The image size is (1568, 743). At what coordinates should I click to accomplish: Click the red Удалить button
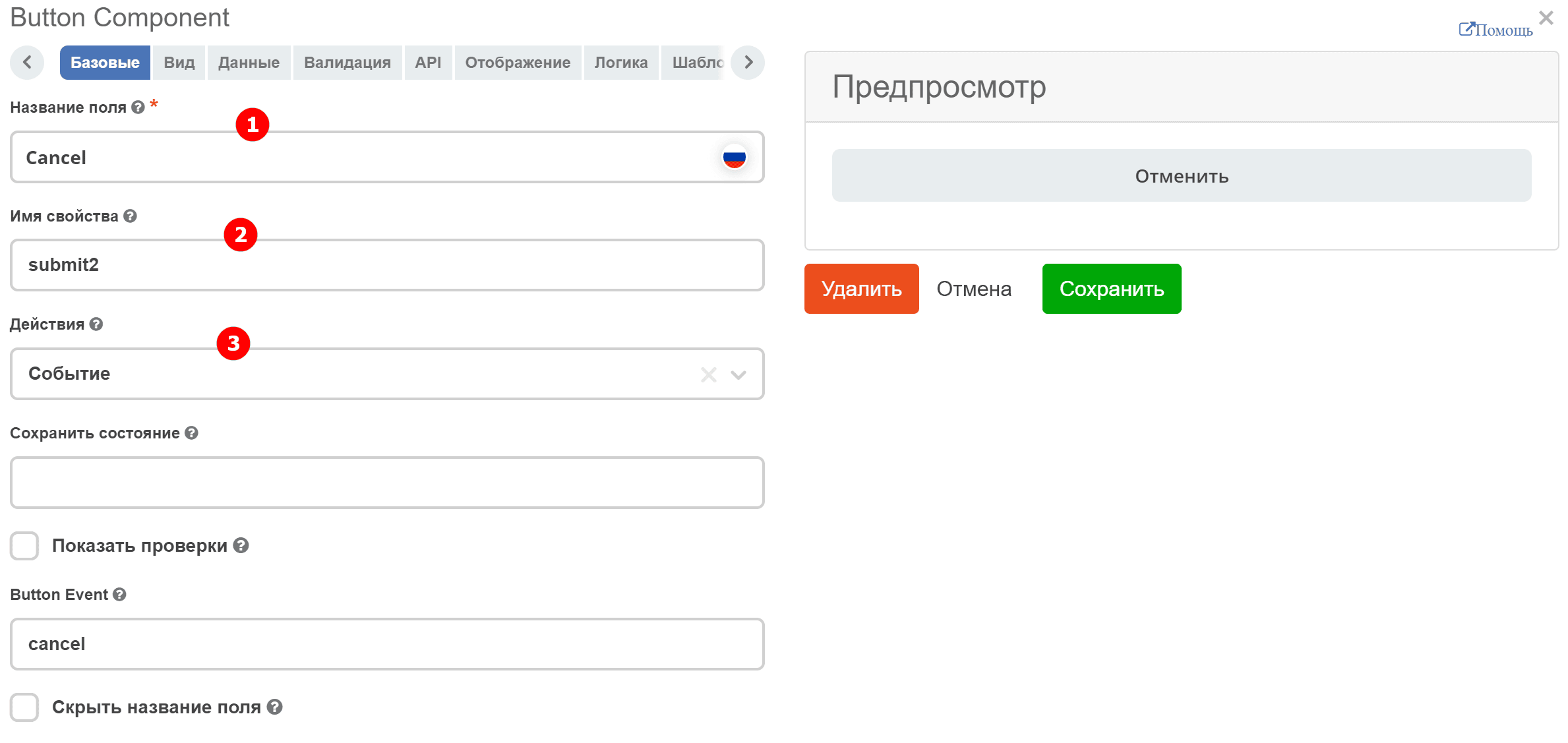861,289
